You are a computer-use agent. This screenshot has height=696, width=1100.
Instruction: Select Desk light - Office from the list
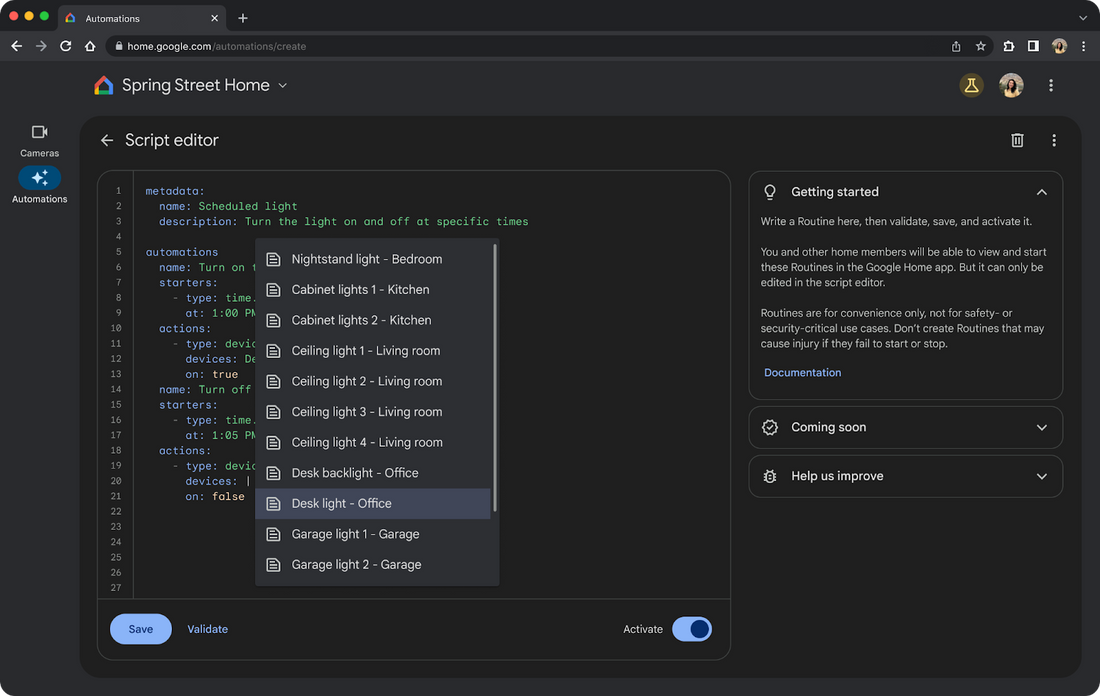[373, 504]
